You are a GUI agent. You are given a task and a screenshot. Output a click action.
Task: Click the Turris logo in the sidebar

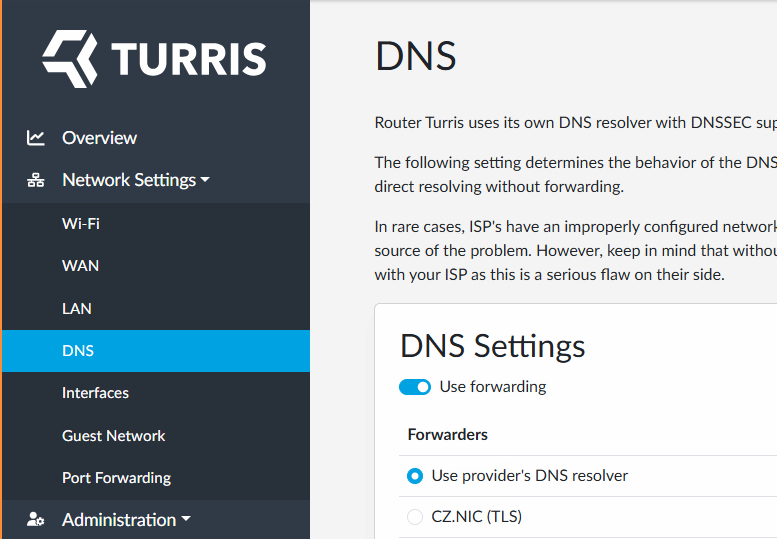pyautogui.click(x=154, y=59)
